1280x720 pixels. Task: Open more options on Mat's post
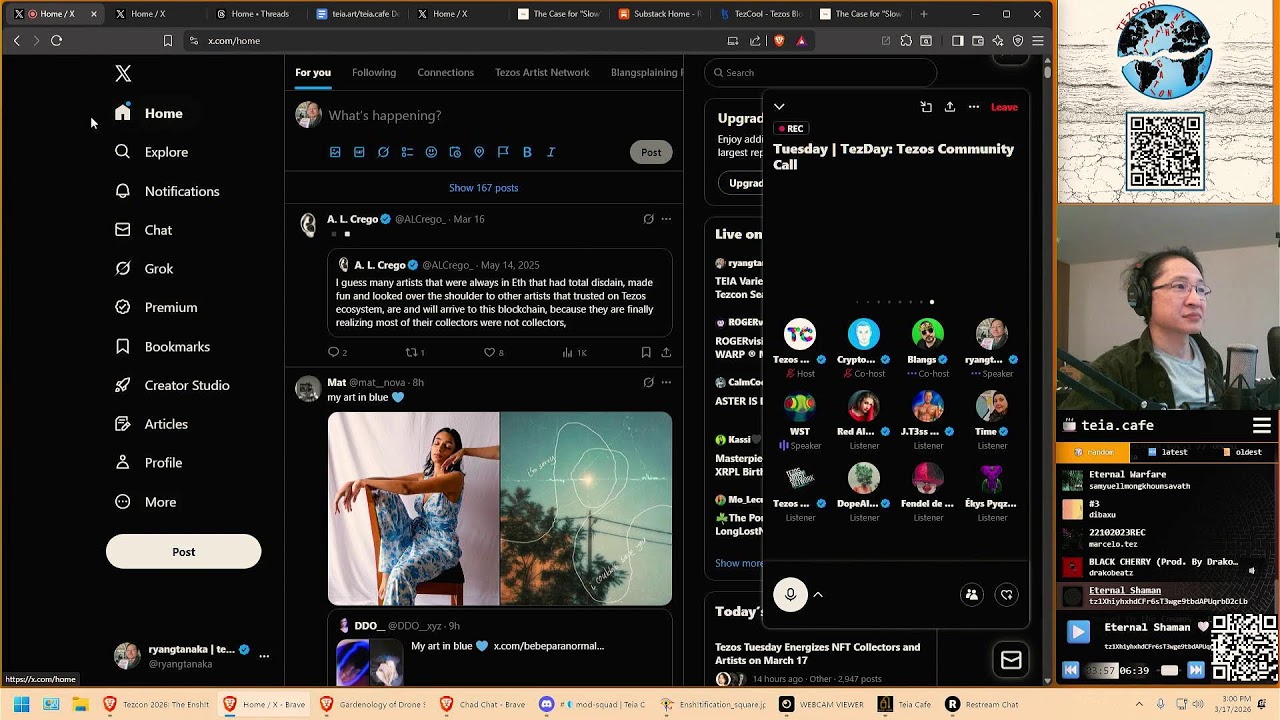click(x=666, y=382)
